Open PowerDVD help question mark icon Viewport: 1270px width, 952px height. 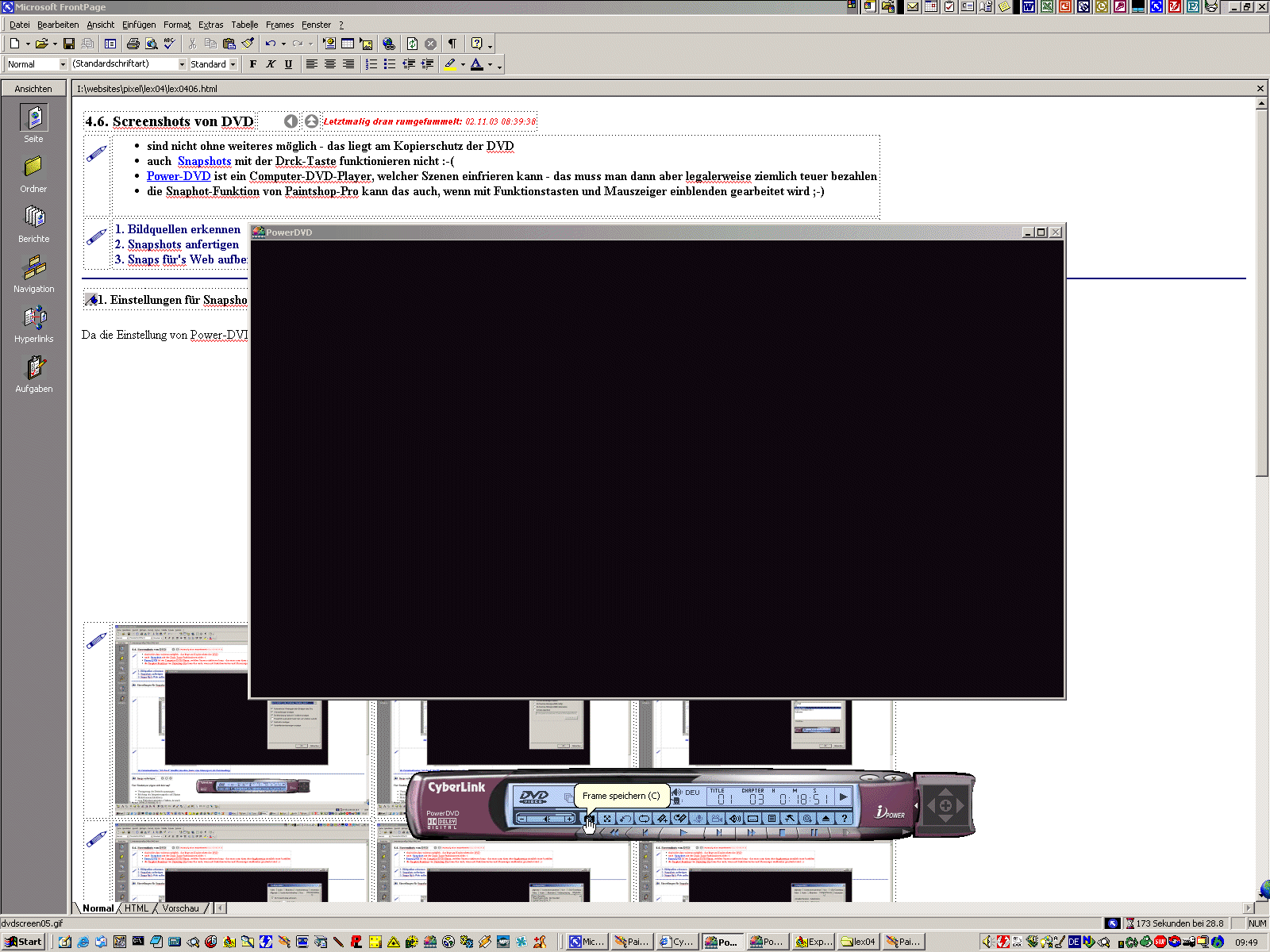tap(845, 818)
